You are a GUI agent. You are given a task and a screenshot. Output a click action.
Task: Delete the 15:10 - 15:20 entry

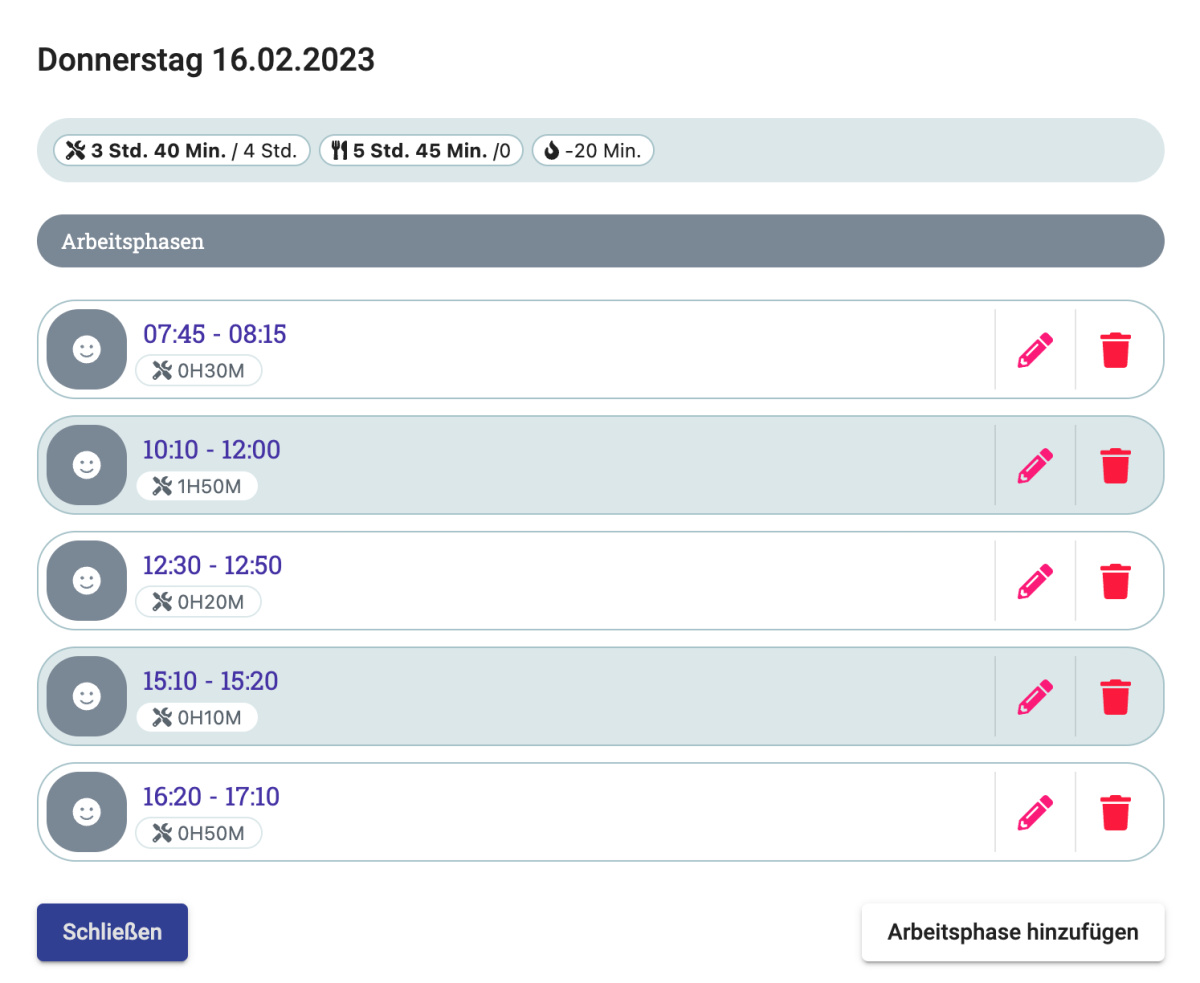pos(1116,697)
